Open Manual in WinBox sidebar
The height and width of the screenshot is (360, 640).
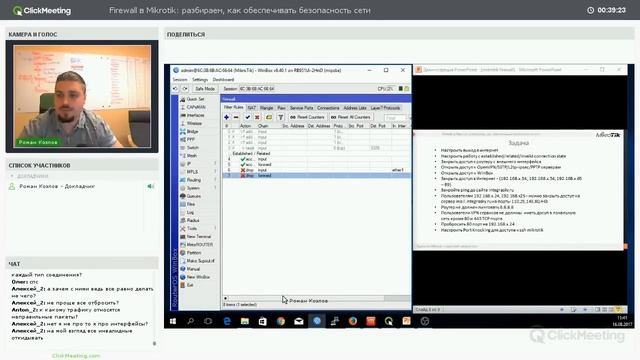click(190, 269)
